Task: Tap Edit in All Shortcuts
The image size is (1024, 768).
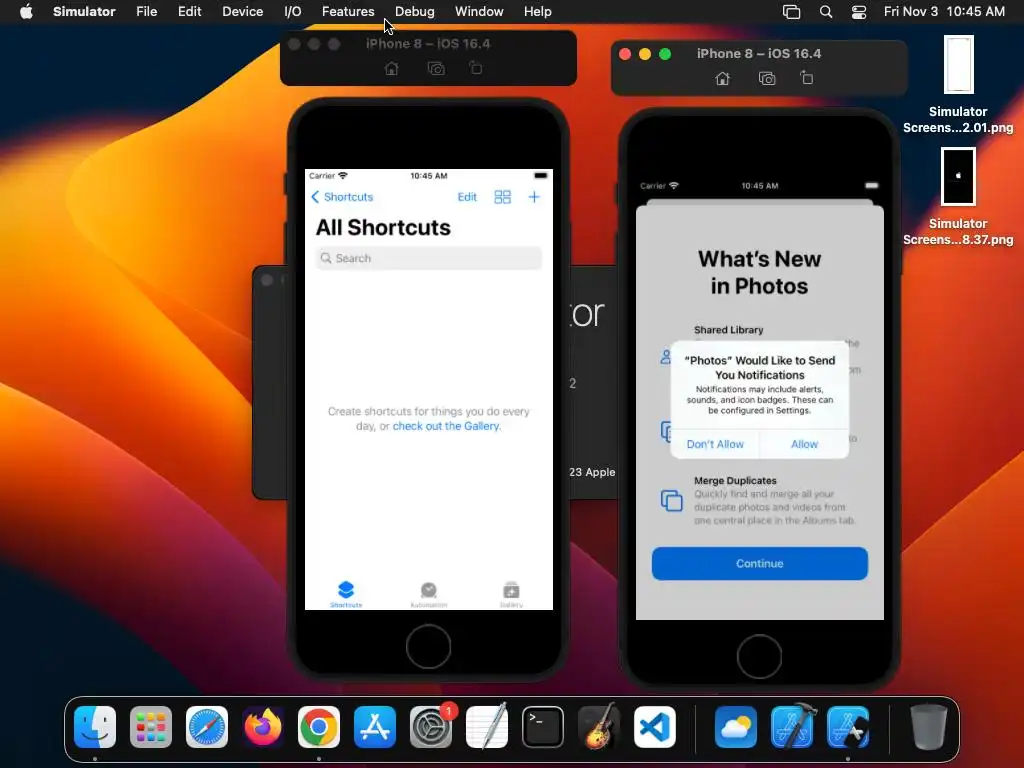Action: pos(467,197)
